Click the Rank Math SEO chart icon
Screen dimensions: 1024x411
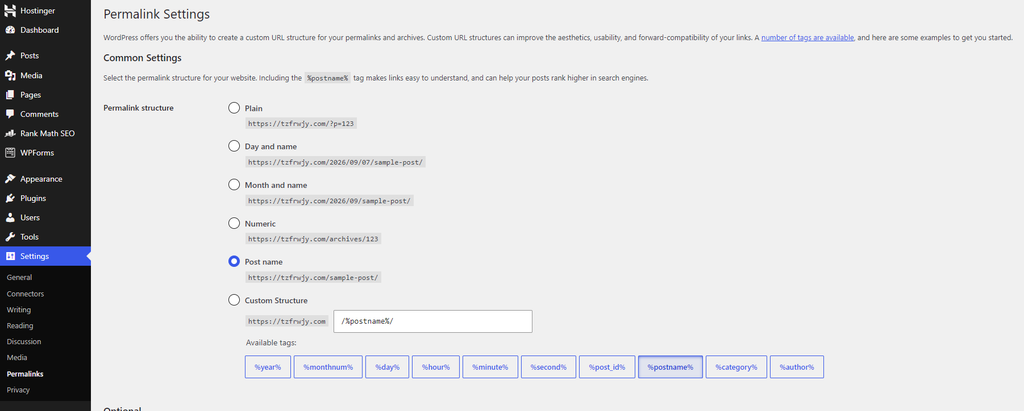(10, 133)
